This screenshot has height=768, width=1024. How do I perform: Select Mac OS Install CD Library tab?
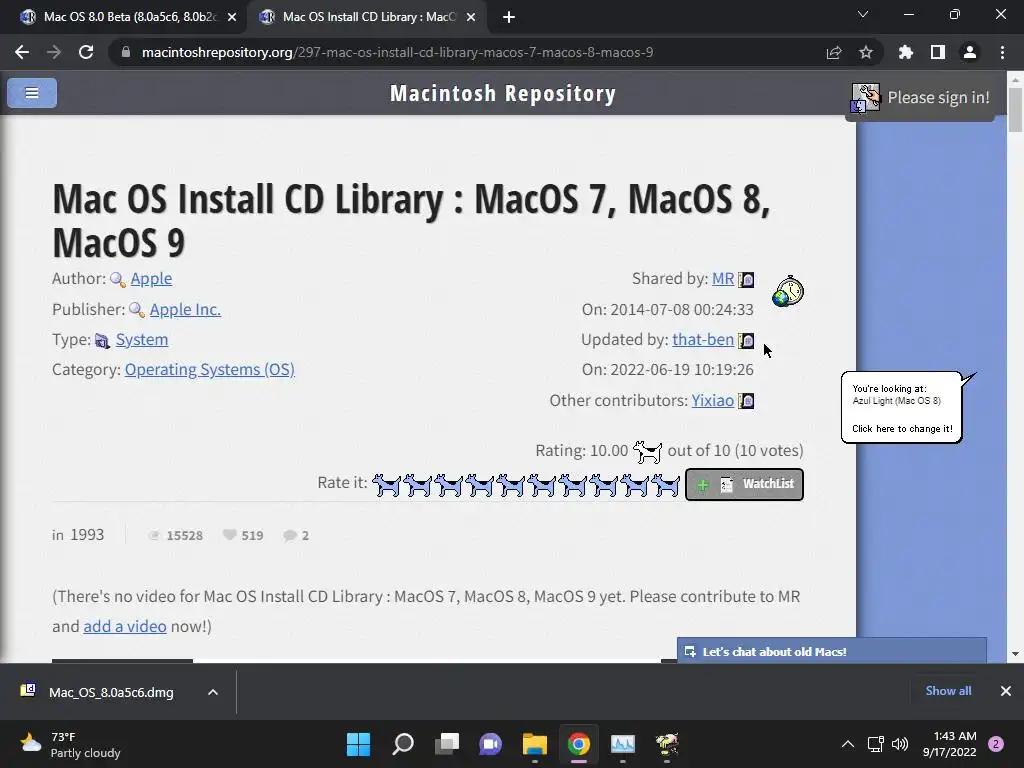369,17
